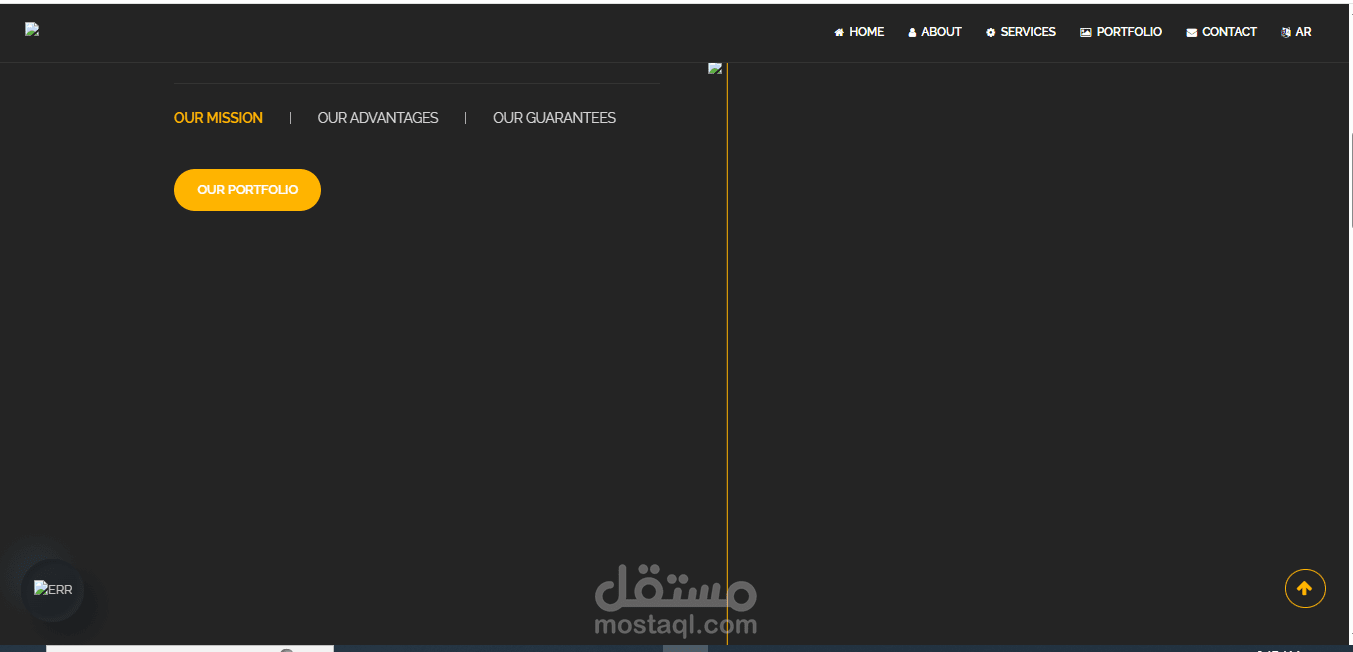Switch to the OUR ADVANTAGES tab
The width and height of the screenshot is (1353, 652).
point(378,118)
